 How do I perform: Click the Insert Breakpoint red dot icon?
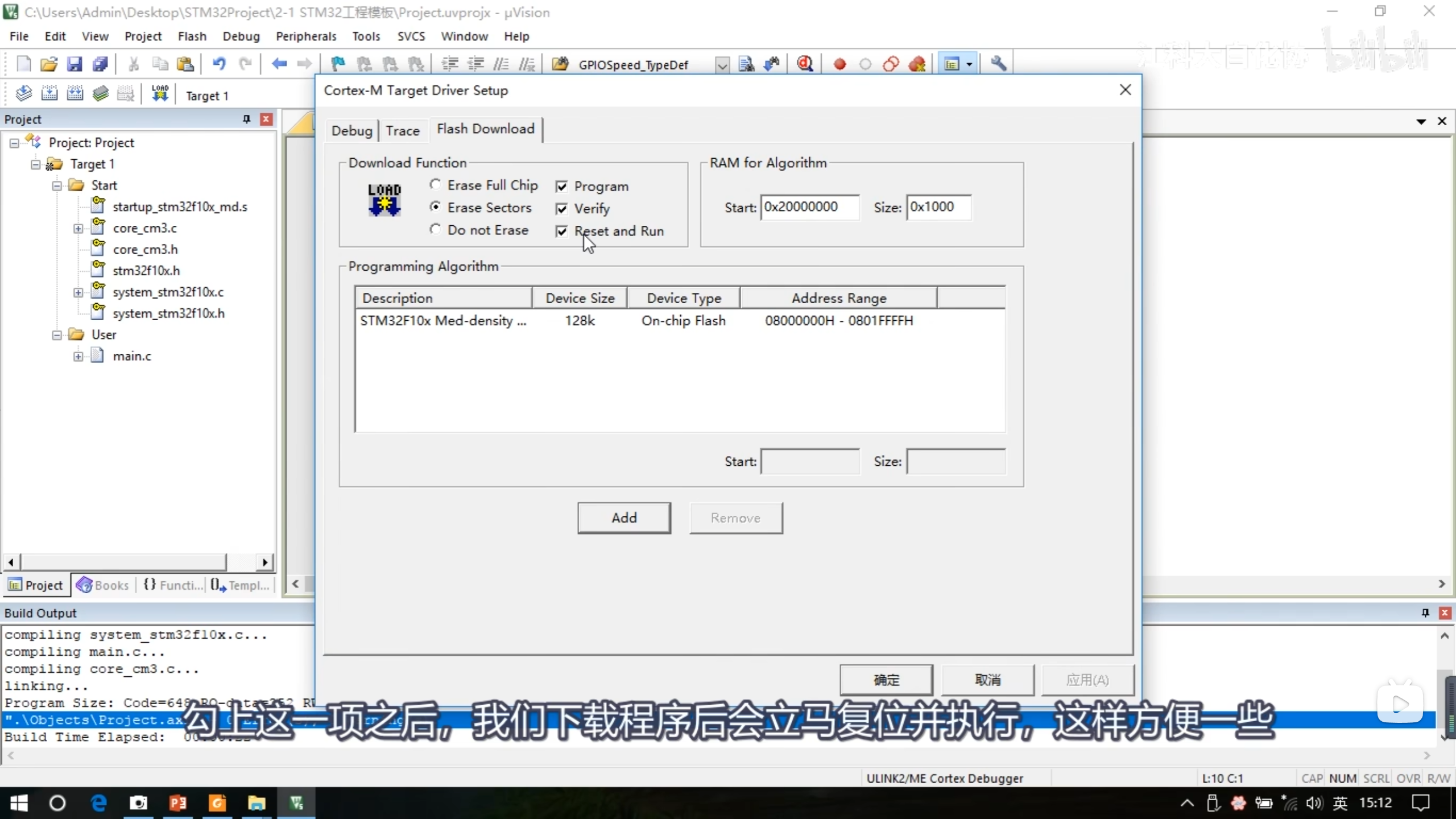coord(839,64)
